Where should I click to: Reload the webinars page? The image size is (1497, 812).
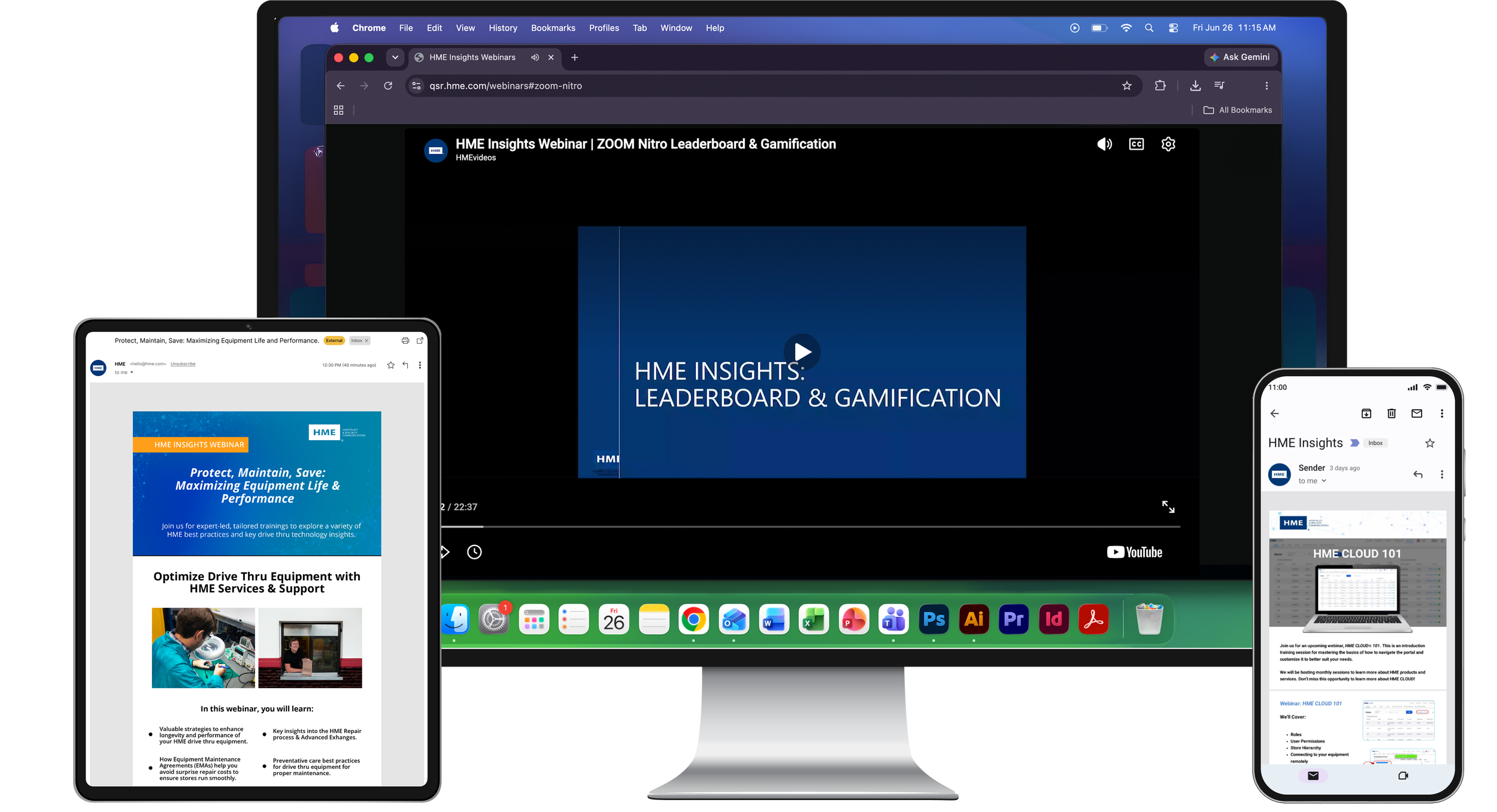pos(388,86)
